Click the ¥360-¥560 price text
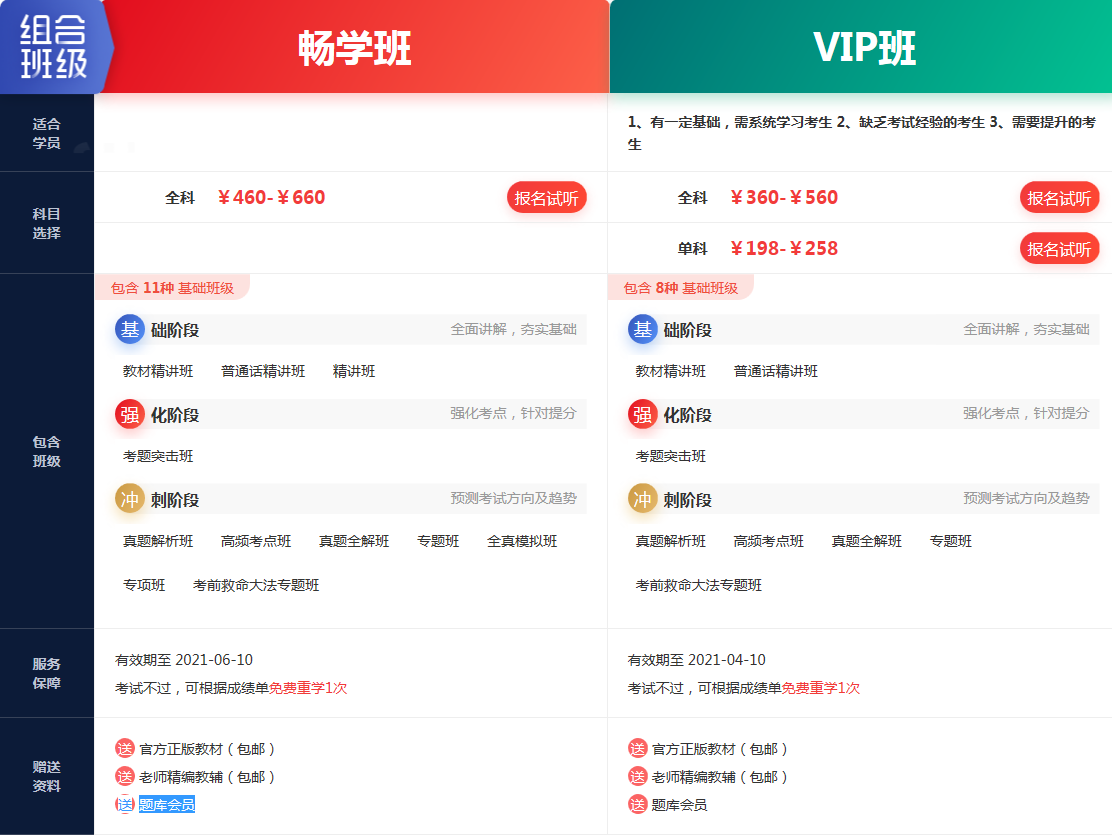This screenshot has height=835, width=1112. pos(784,197)
